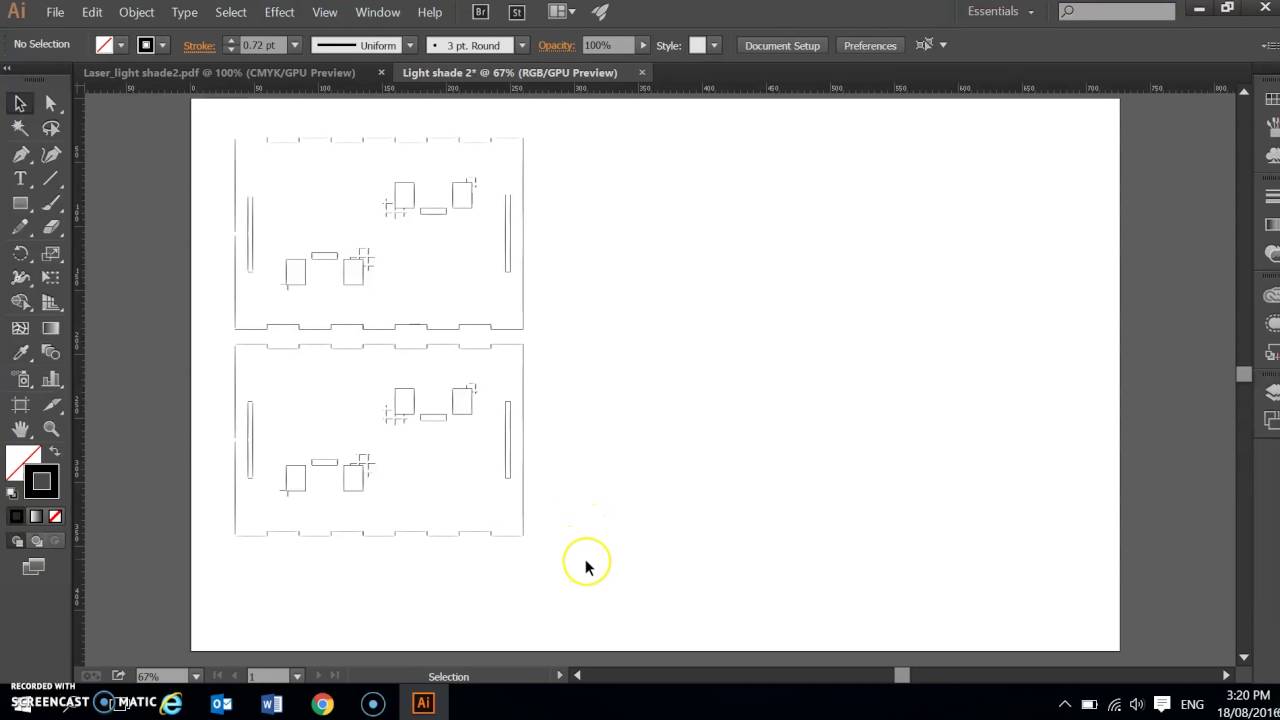Click the Opacity panel link

[556, 45]
